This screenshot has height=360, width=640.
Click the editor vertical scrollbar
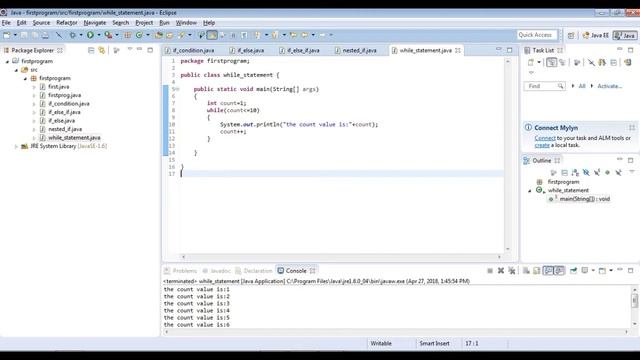pyautogui.click(x=508, y=155)
